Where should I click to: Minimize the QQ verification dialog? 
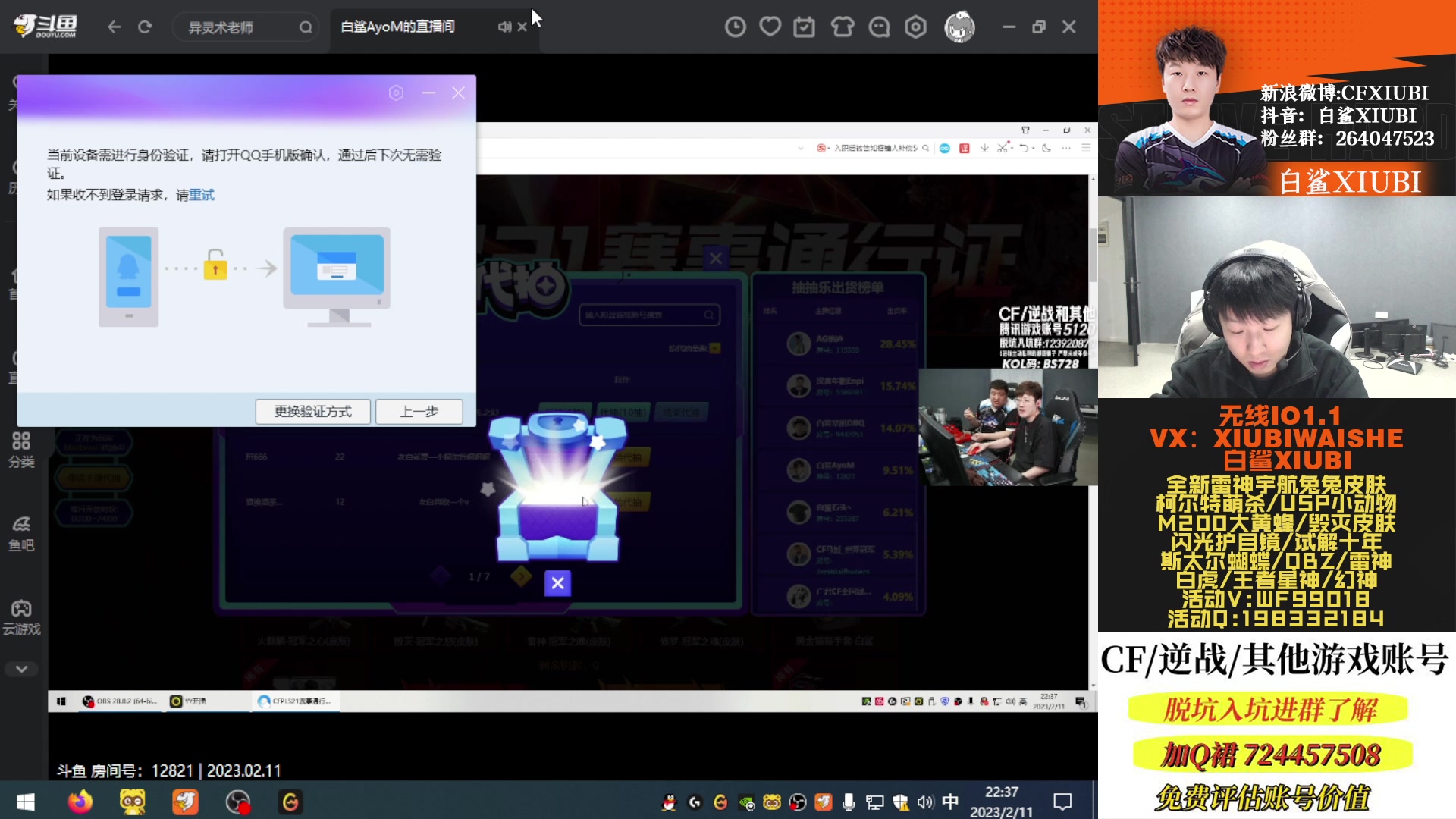tap(428, 93)
